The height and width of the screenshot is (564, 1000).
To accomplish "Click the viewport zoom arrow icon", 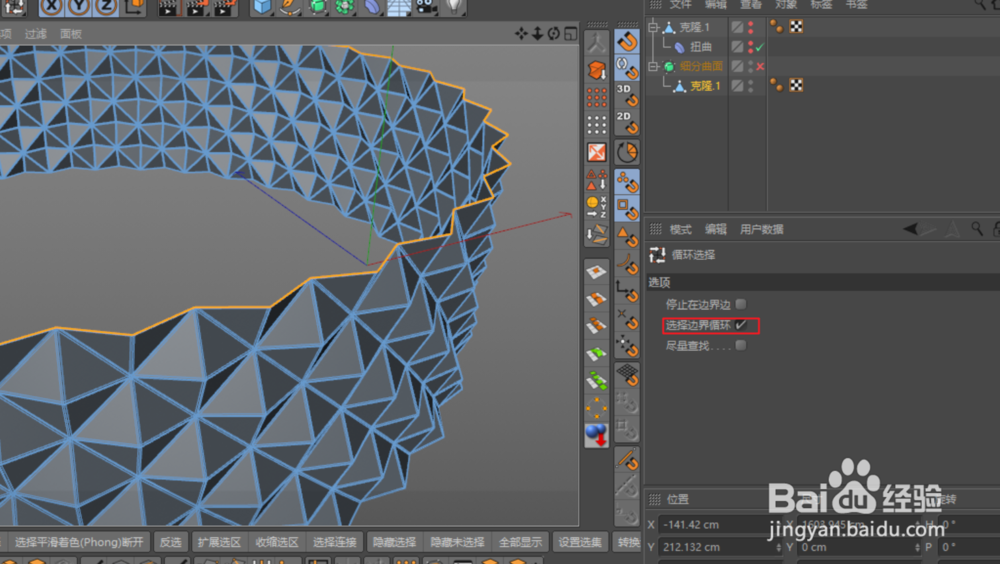I will 538,34.
